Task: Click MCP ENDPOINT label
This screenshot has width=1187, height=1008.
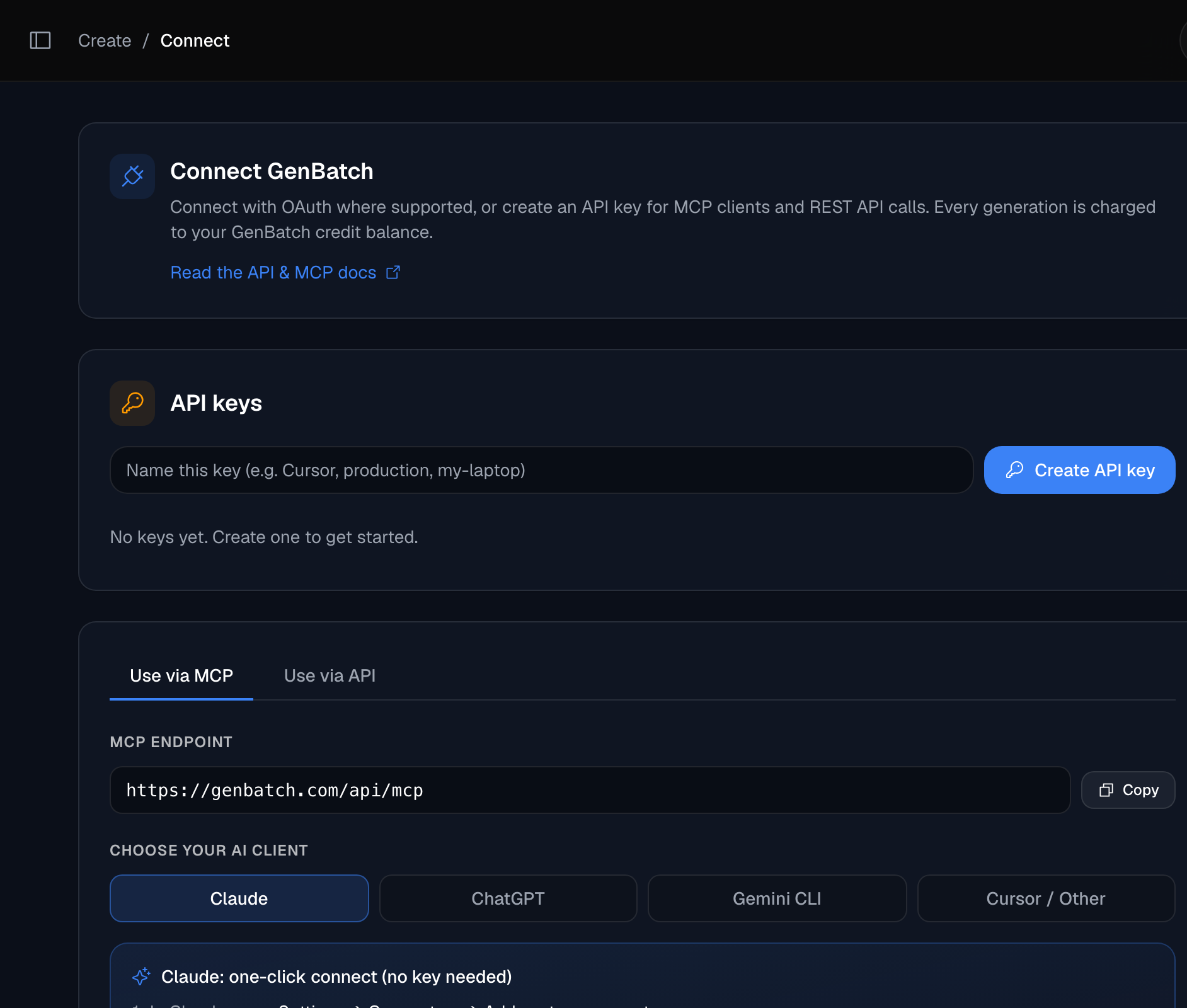Action: pyautogui.click(x=171, y=742)
